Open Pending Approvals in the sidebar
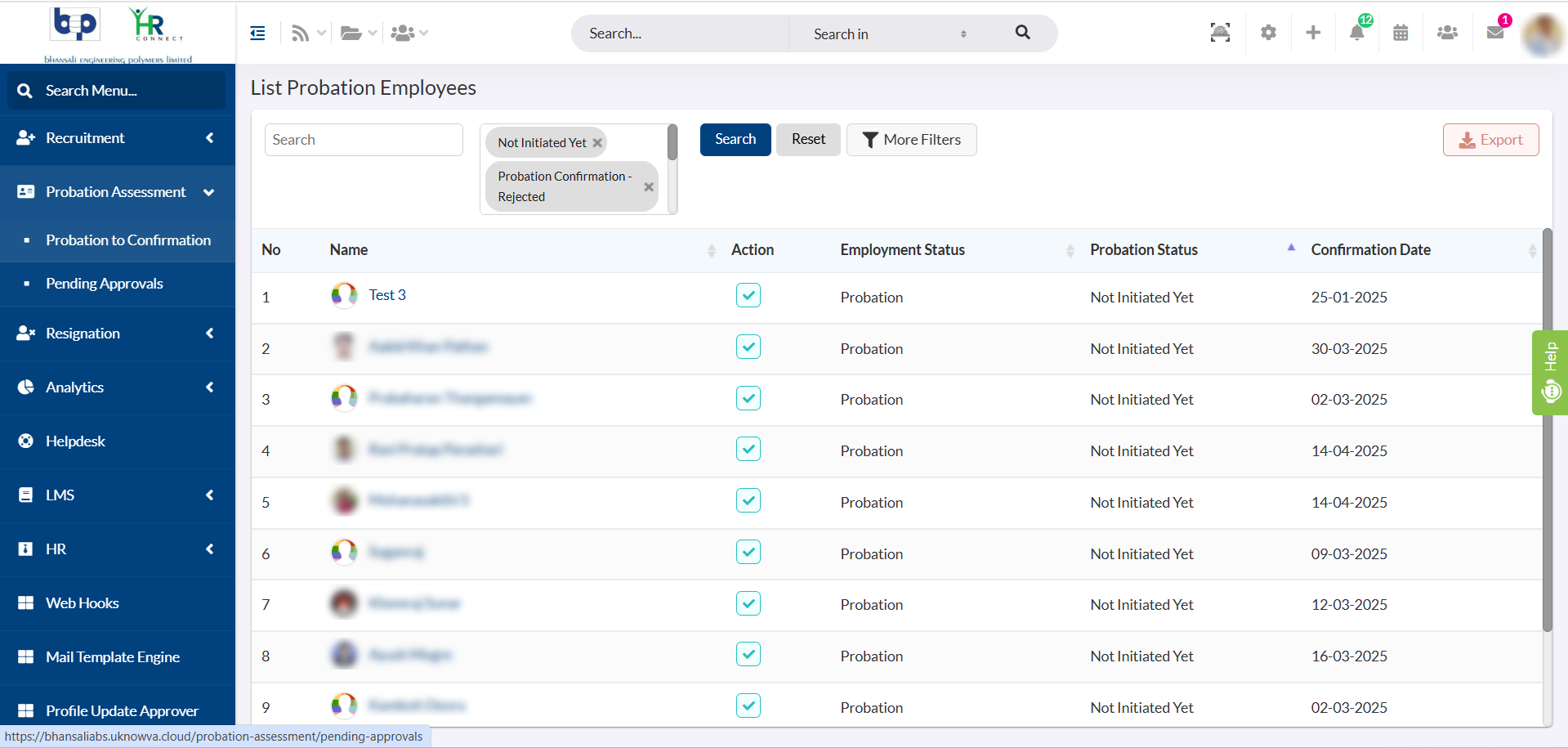The image size is (1568, 748). point(105,284)
